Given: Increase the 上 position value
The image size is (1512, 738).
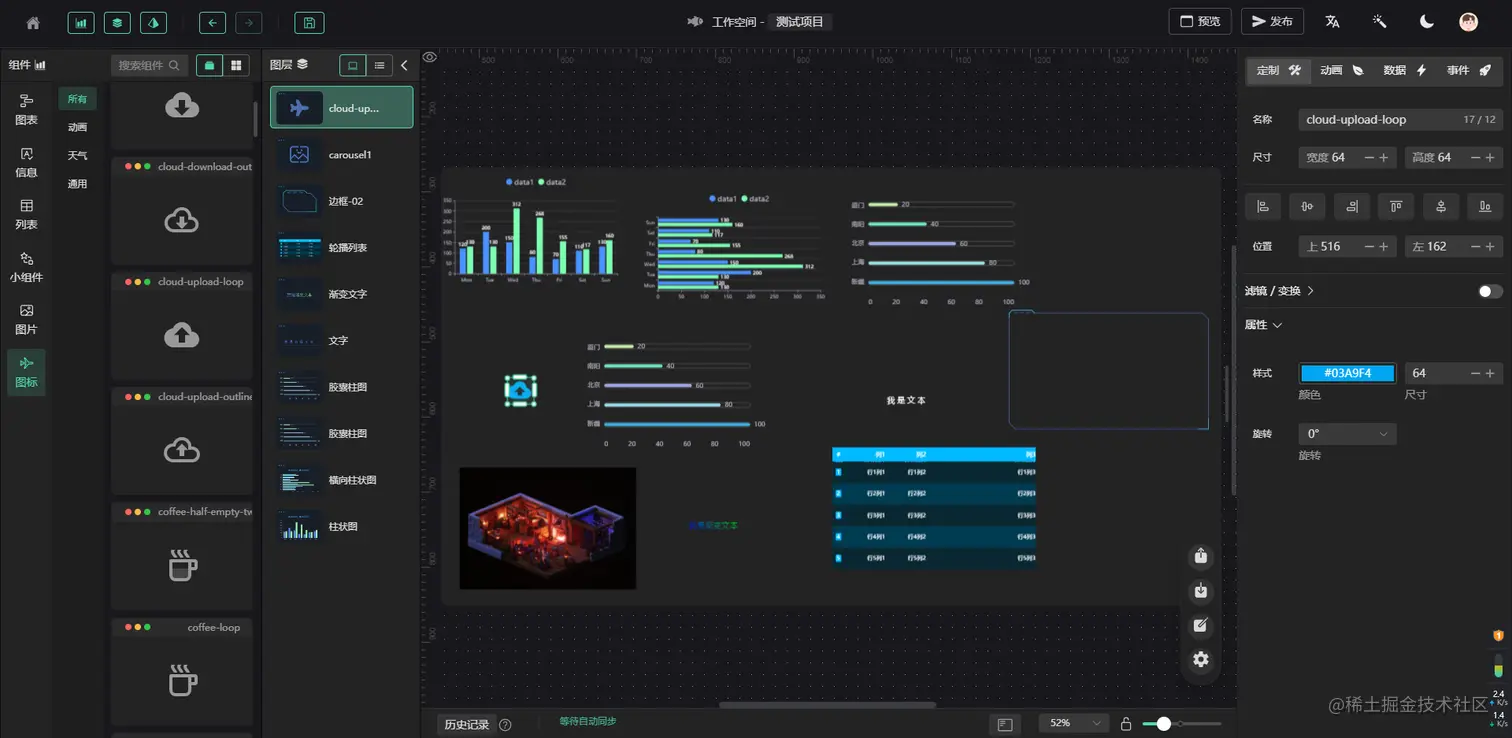Looking at the screenshot, I should [x=1384, y=246].
